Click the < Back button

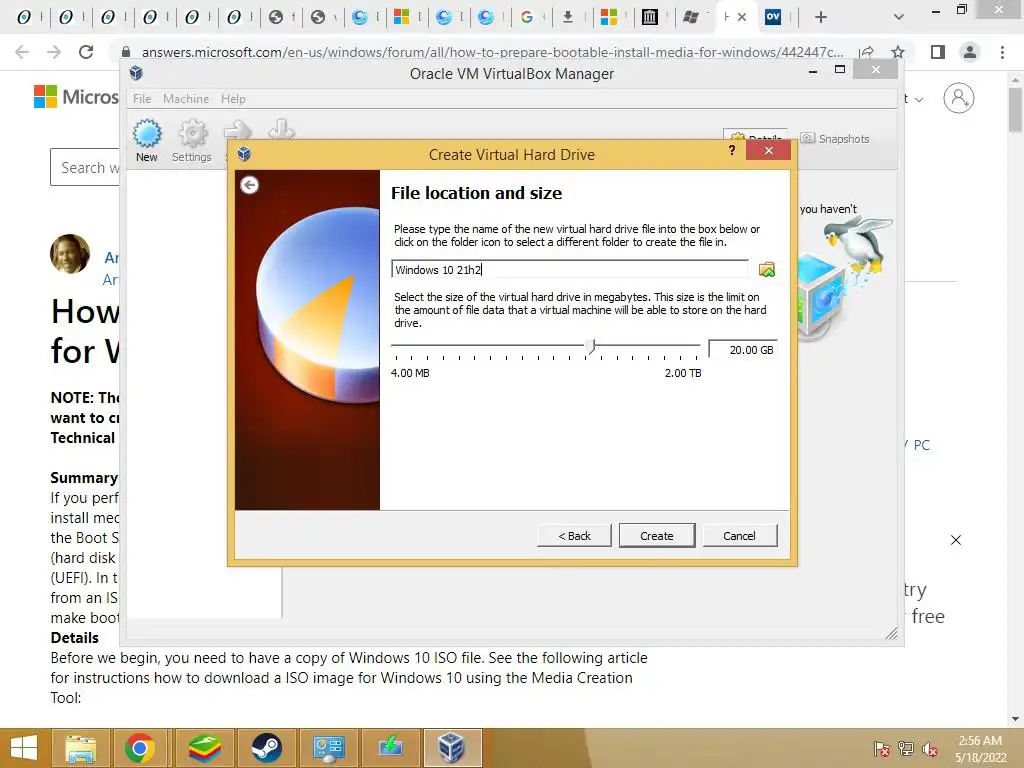(574, 536)
